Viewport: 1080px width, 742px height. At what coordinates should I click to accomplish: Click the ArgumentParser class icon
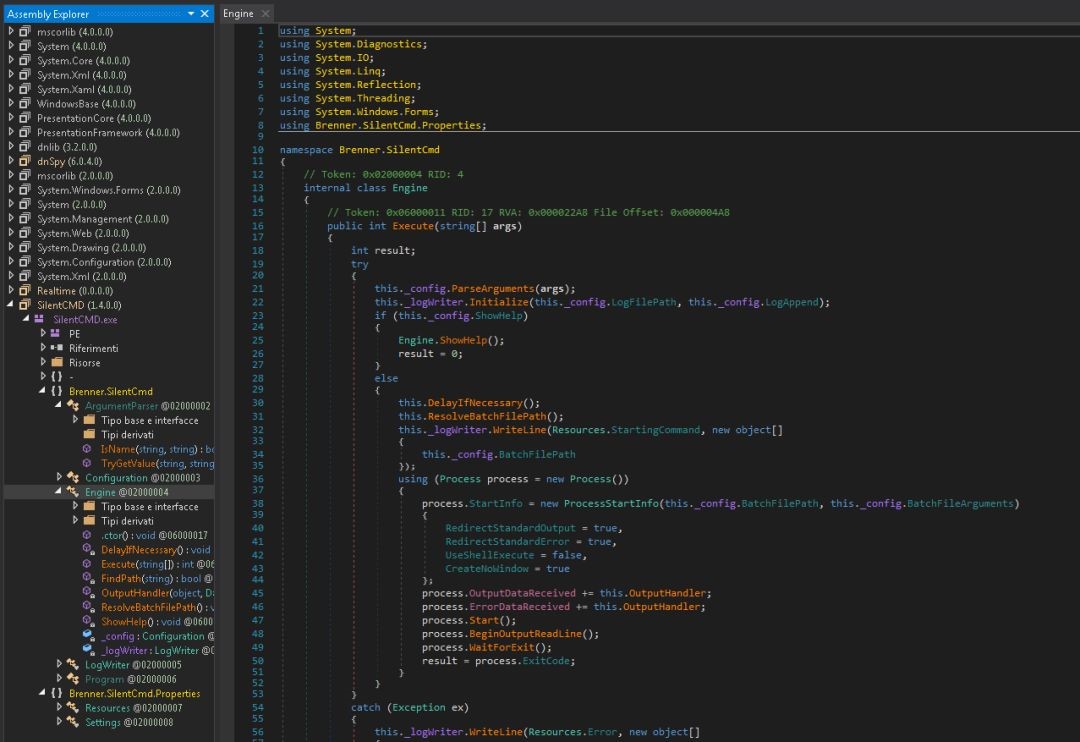(x=72, y=406)
